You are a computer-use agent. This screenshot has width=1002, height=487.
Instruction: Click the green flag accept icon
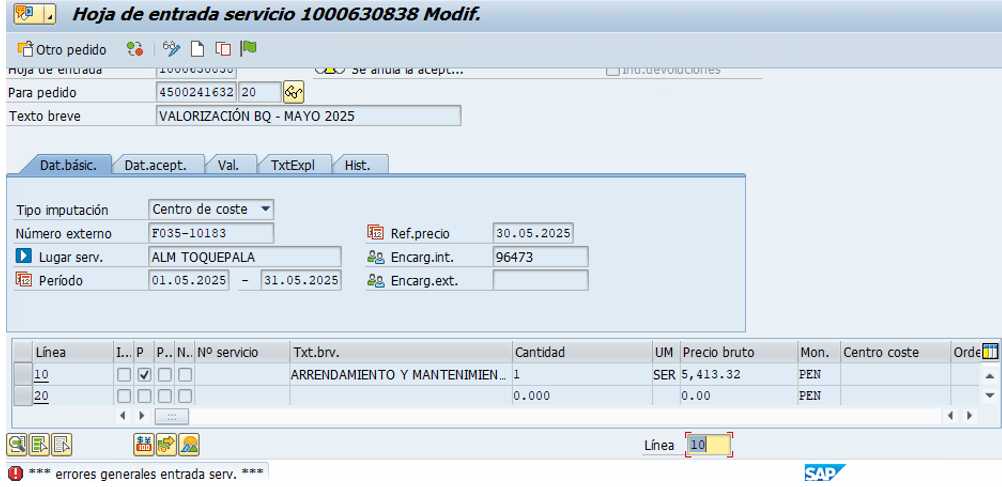[x=249, y=49]
